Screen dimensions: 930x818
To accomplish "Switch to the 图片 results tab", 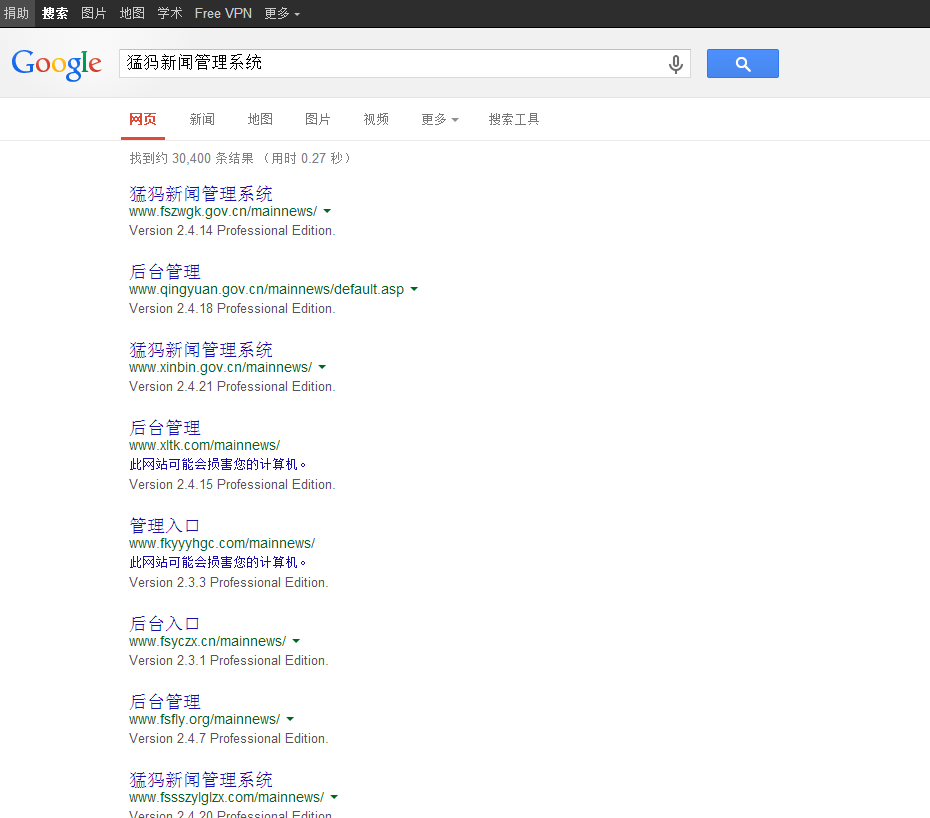I will click(x=318, y=119).
